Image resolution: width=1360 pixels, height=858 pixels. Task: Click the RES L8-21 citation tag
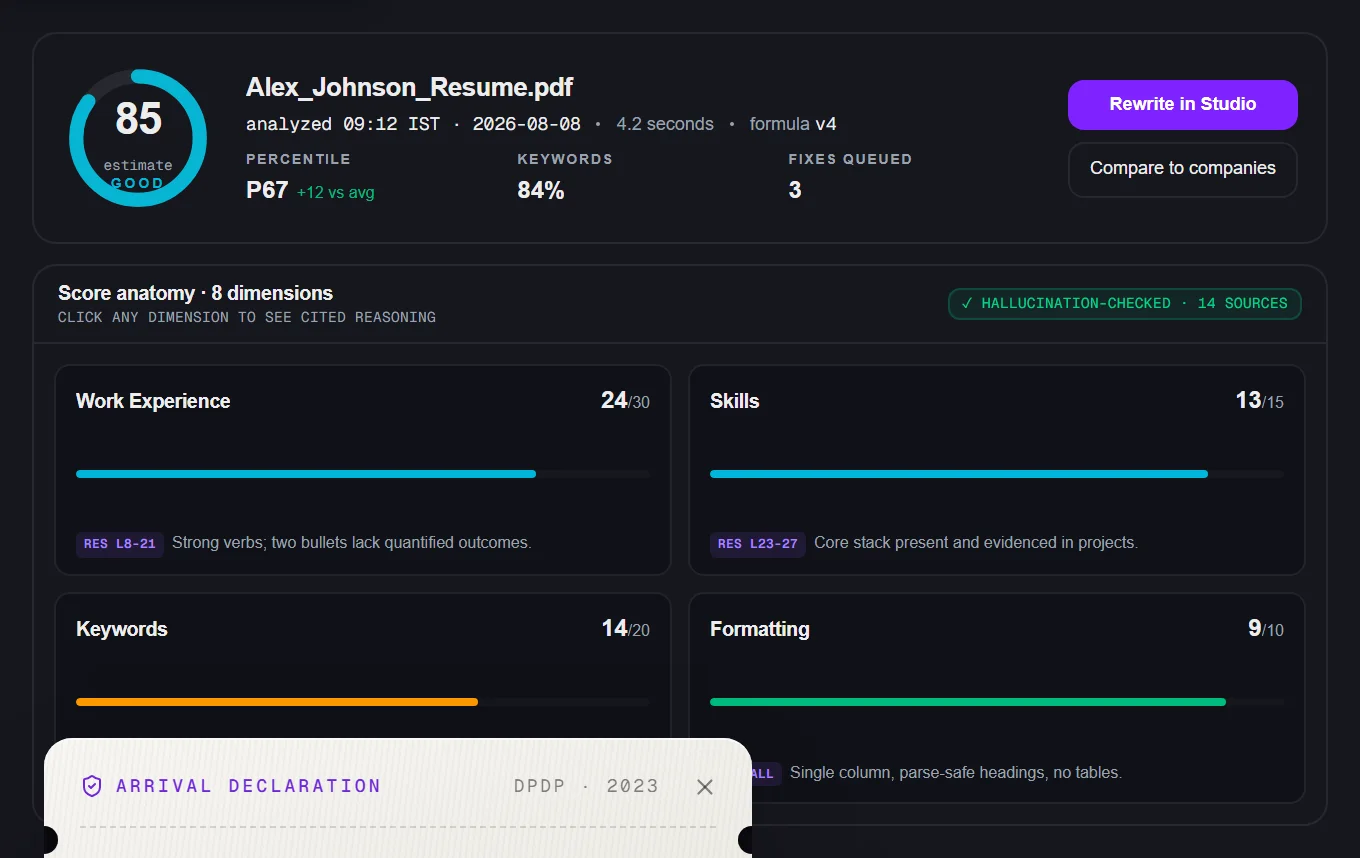click(x=120, y=544)
